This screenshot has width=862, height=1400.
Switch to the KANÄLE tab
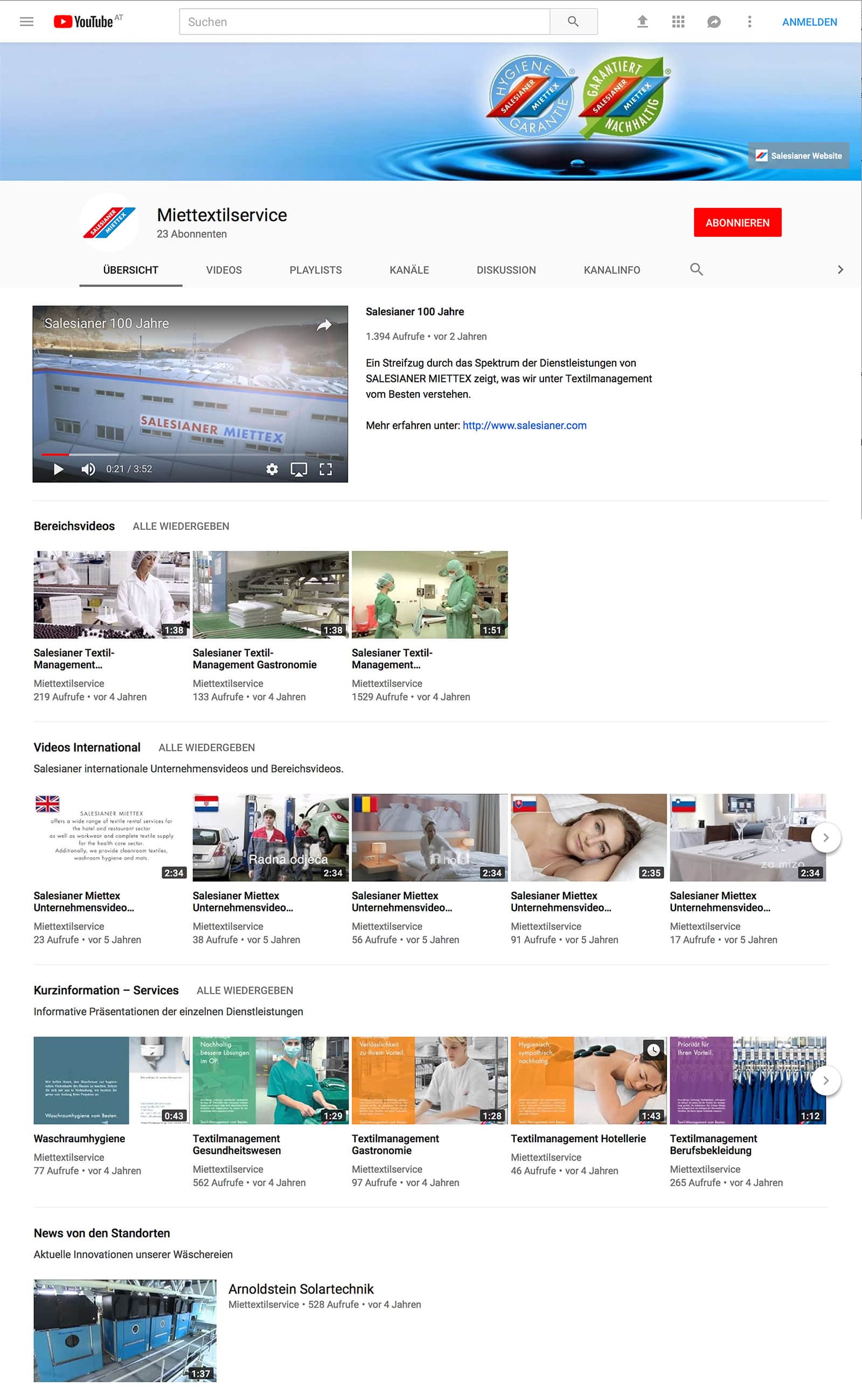[x=409, y=270]
